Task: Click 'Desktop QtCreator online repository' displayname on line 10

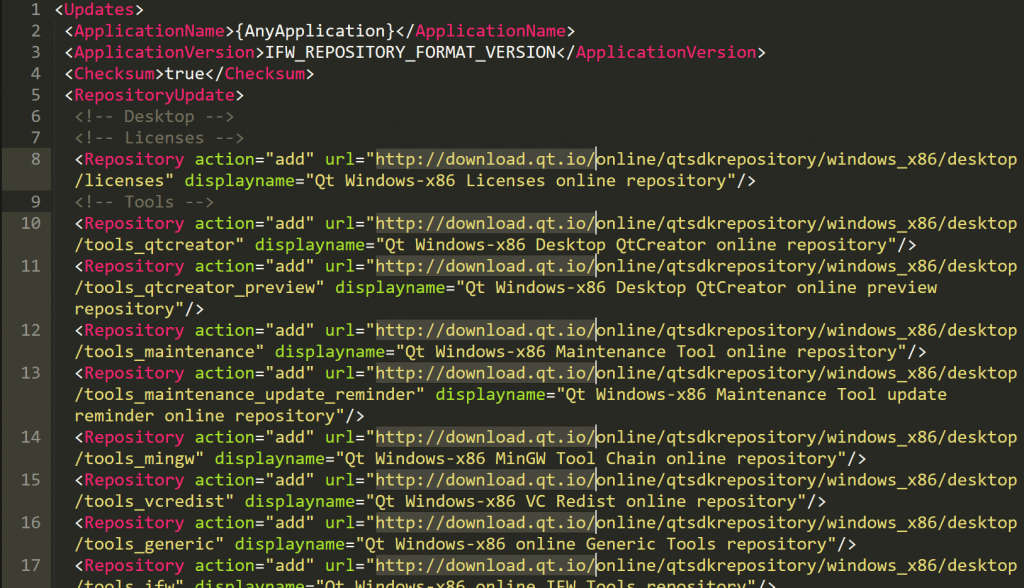Action: click(711, 245)
